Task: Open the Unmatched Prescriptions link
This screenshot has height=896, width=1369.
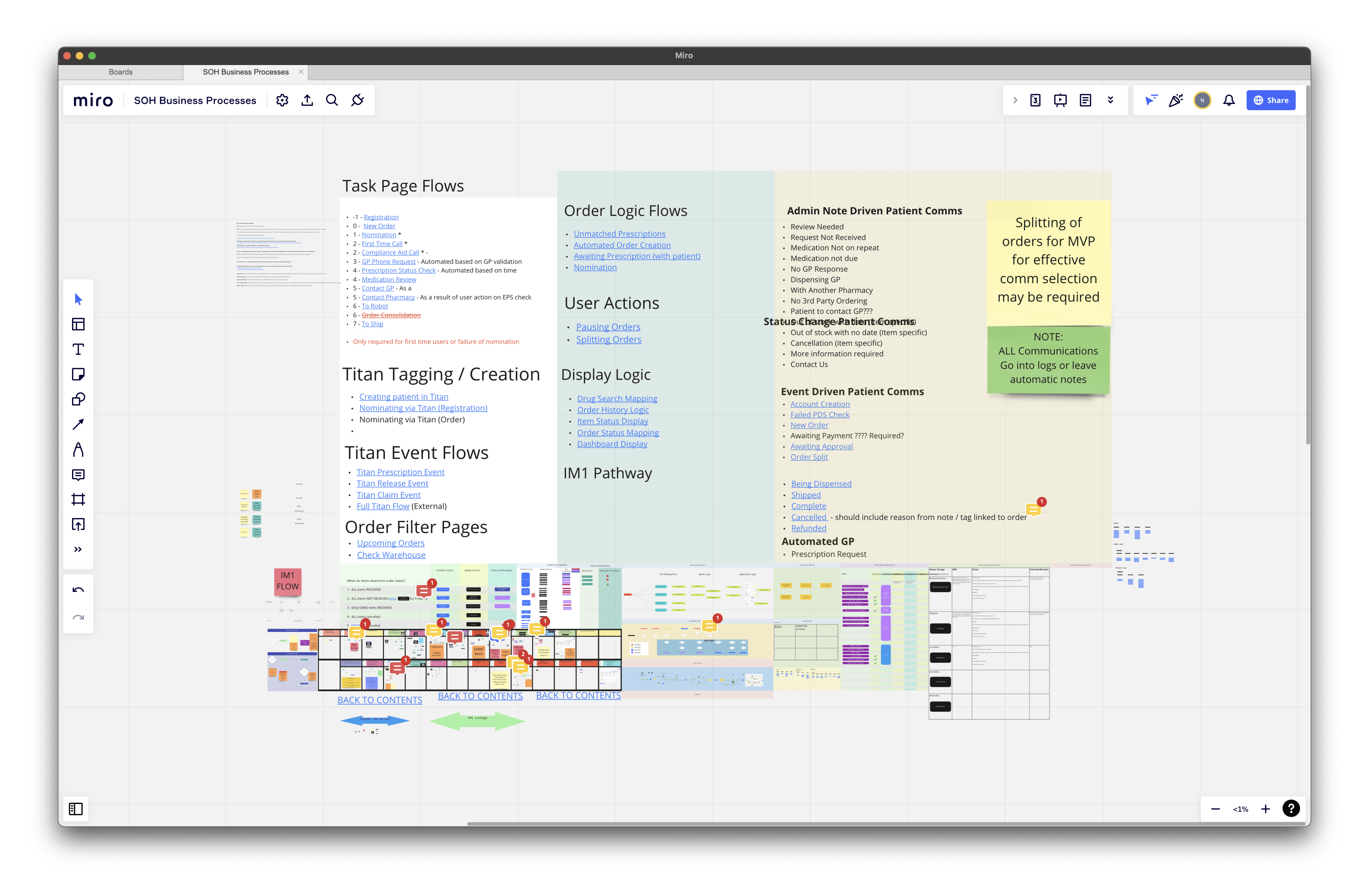Action: click(620, 233)
